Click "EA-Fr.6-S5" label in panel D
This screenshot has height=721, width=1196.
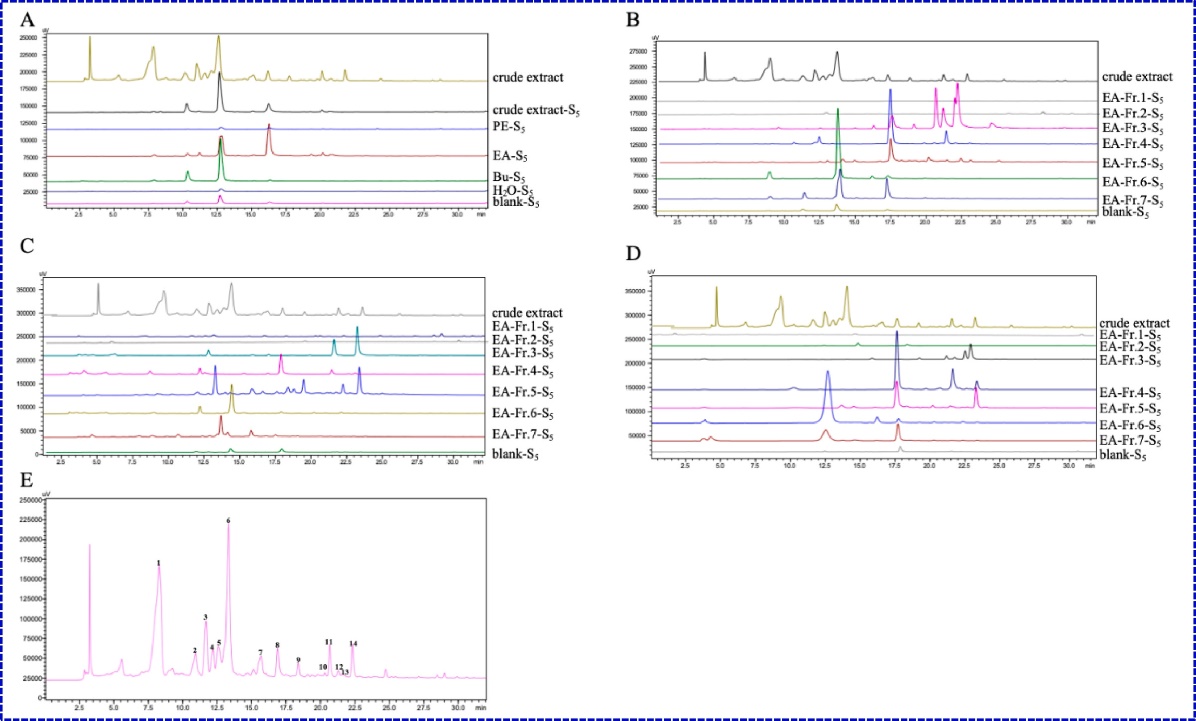pyautogui.click(x=1132, y=426)
